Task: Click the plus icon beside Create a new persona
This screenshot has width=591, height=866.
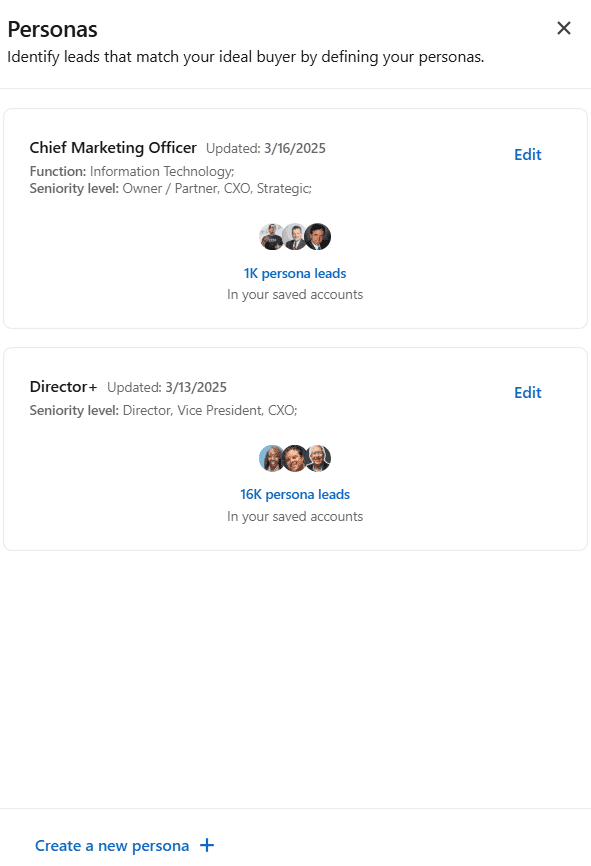Action: (207, 845)
